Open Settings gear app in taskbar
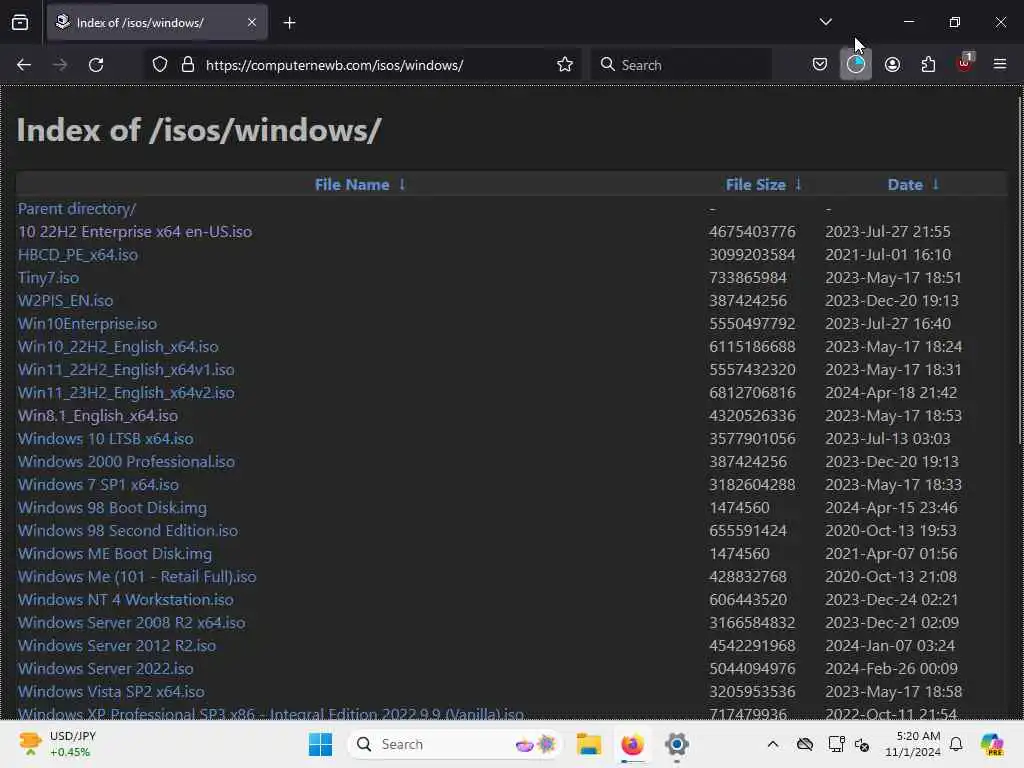Image resolution: width=1024 pixels, height=768 pixels. coord(677,744)
